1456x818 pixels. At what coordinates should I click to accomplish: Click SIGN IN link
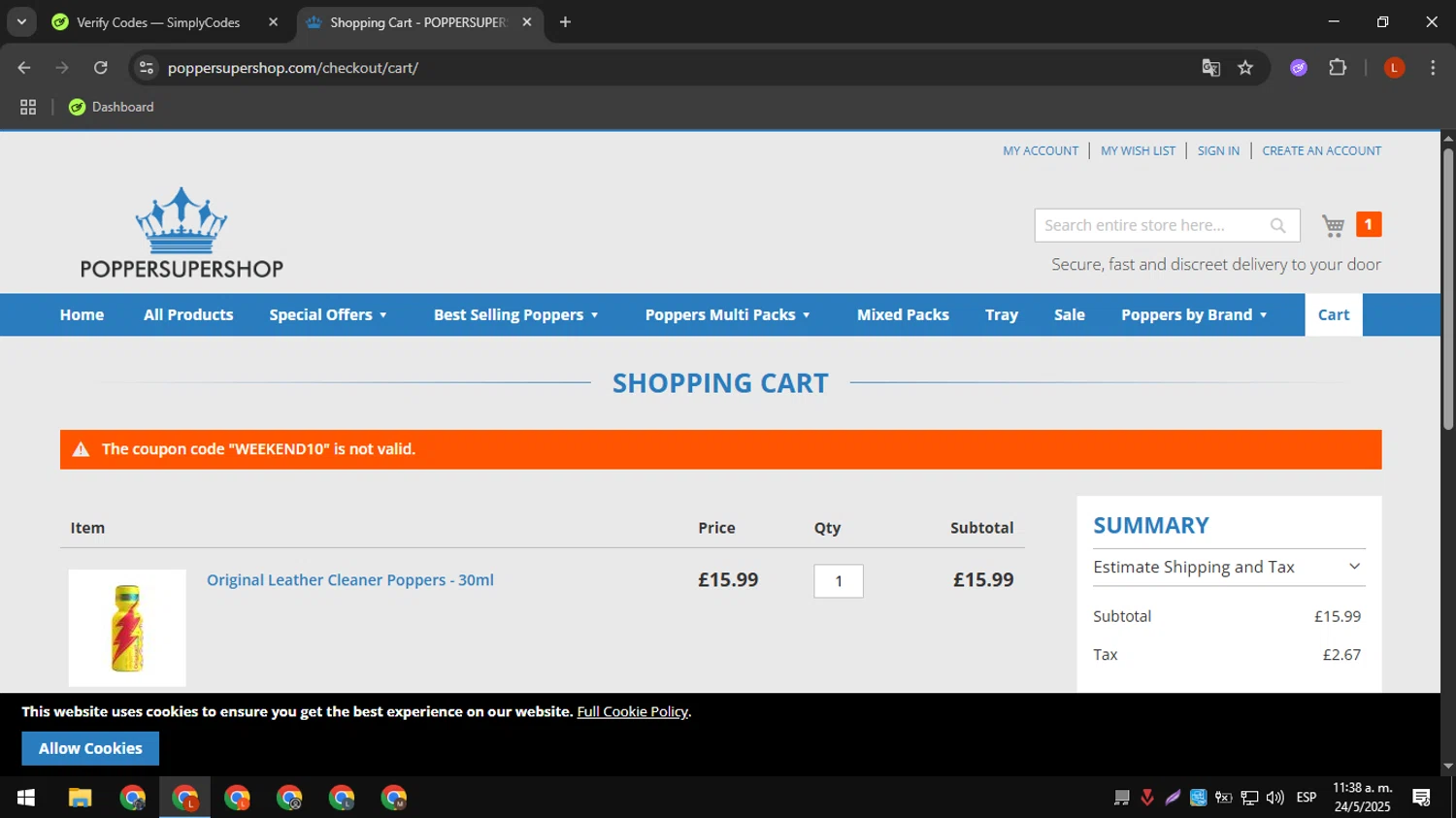coord(1218,150)
